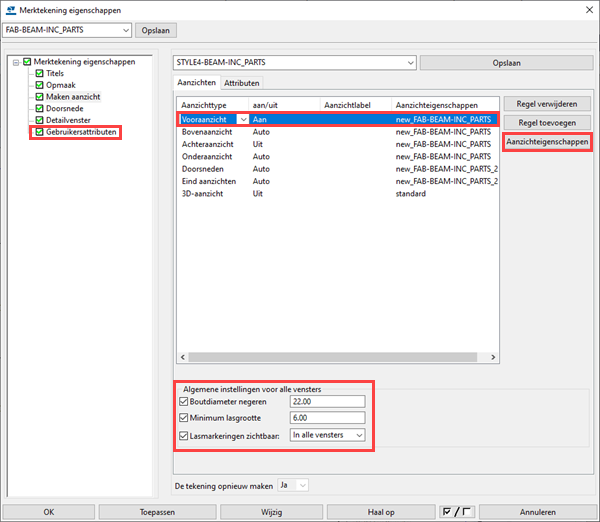The width and height of the screenshot is (600, 522).
Task: Click the Haal op button
Action: click(381, 512)
